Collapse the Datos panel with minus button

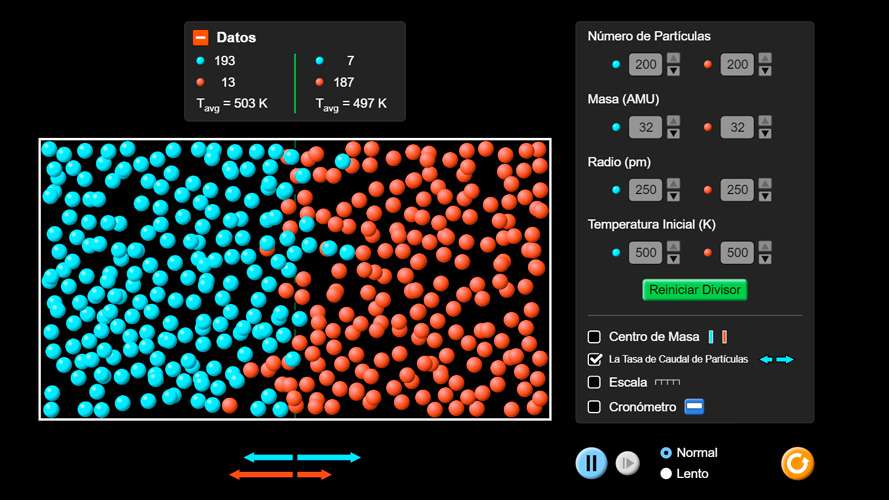pyautogui.click(x=200, y=38)
